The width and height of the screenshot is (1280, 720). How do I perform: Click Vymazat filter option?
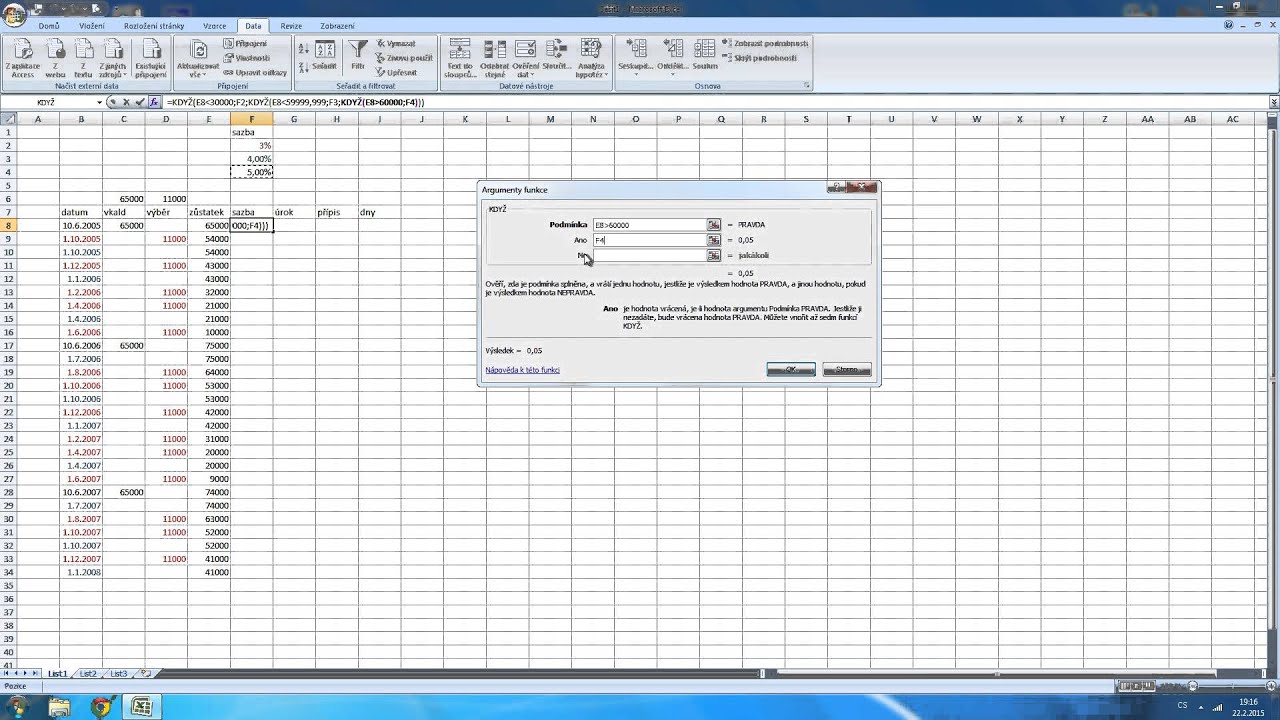pos(396,44)
